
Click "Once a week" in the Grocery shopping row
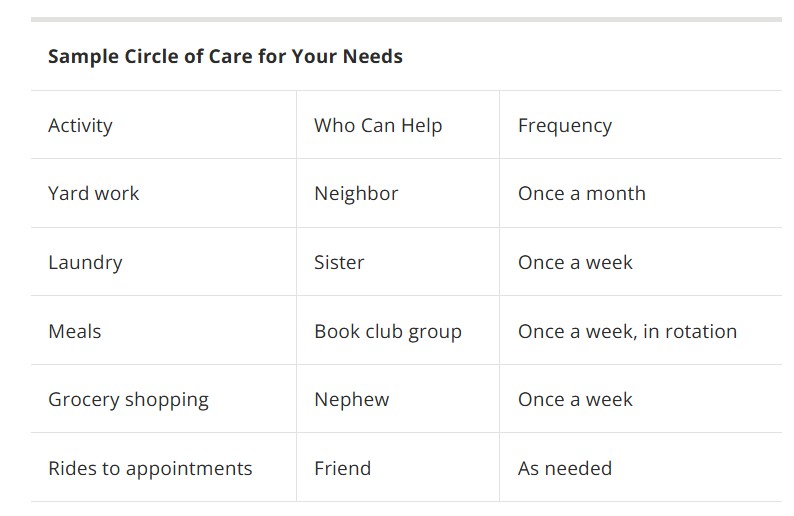click(575, 400)
